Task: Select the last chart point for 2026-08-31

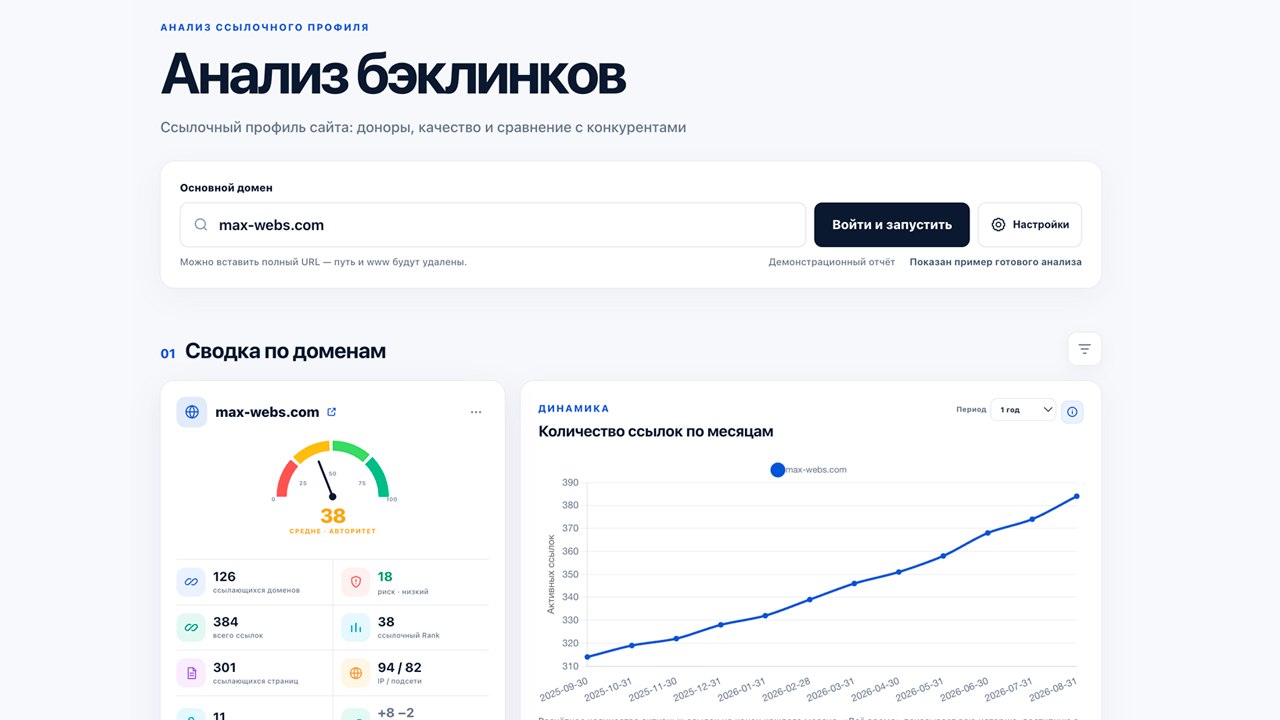Action: 1077,496
